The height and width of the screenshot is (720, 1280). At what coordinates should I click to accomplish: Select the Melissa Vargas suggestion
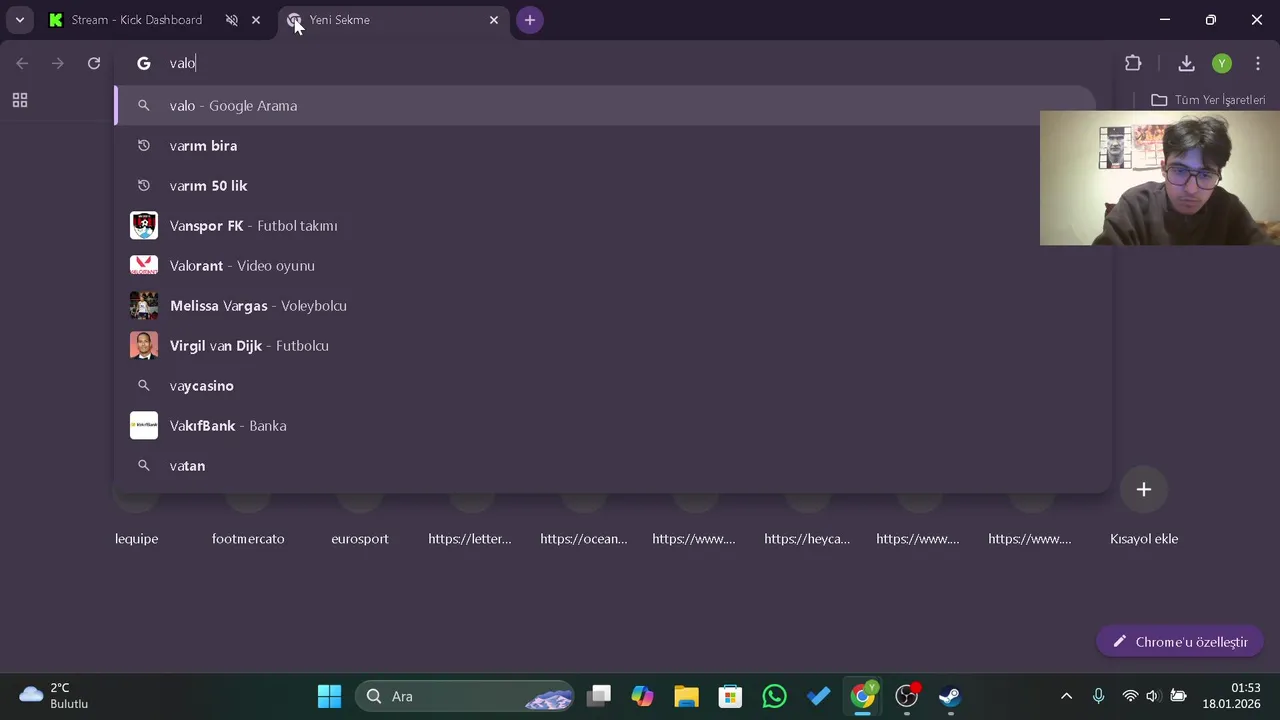[x=605, y=306]
